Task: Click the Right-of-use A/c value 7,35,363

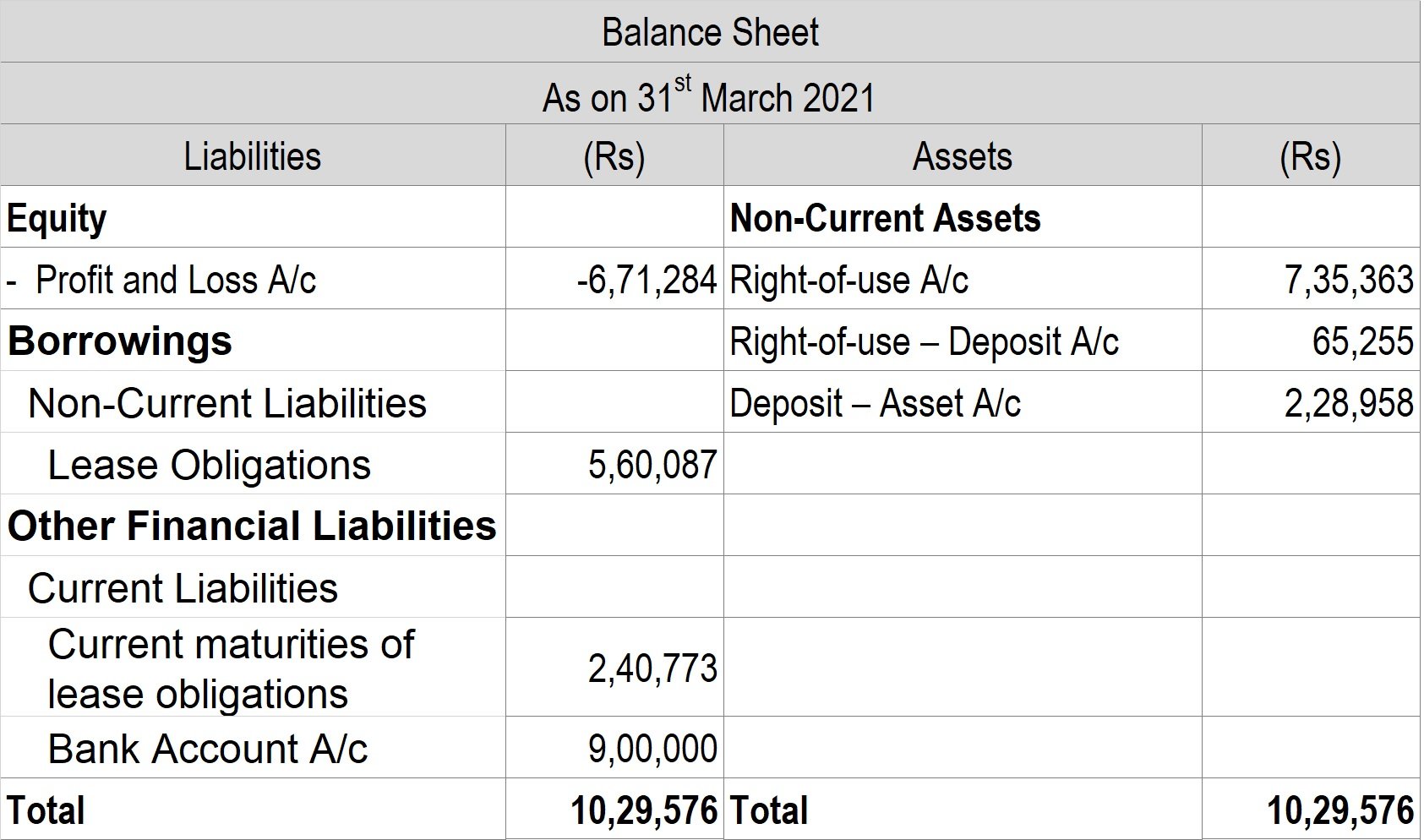Action: pyautogui.click(x=1350, y=279)
